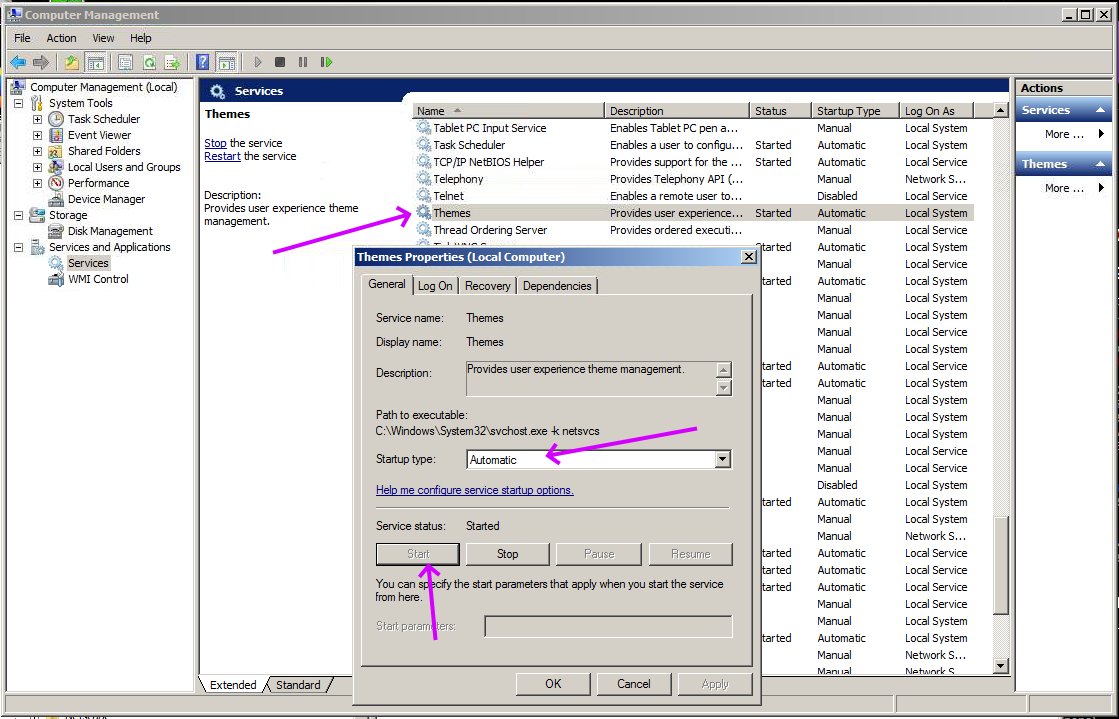Click the services list vertical scrollbar thumb
The height and width of the screenshot is (719, 1119).
[1001, 565]
